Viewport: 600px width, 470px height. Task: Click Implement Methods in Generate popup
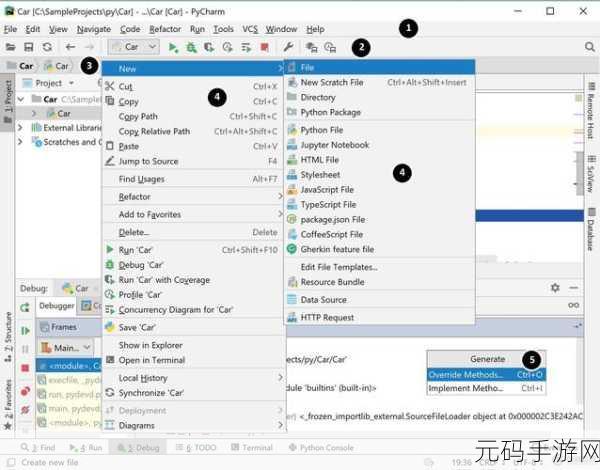486,388
